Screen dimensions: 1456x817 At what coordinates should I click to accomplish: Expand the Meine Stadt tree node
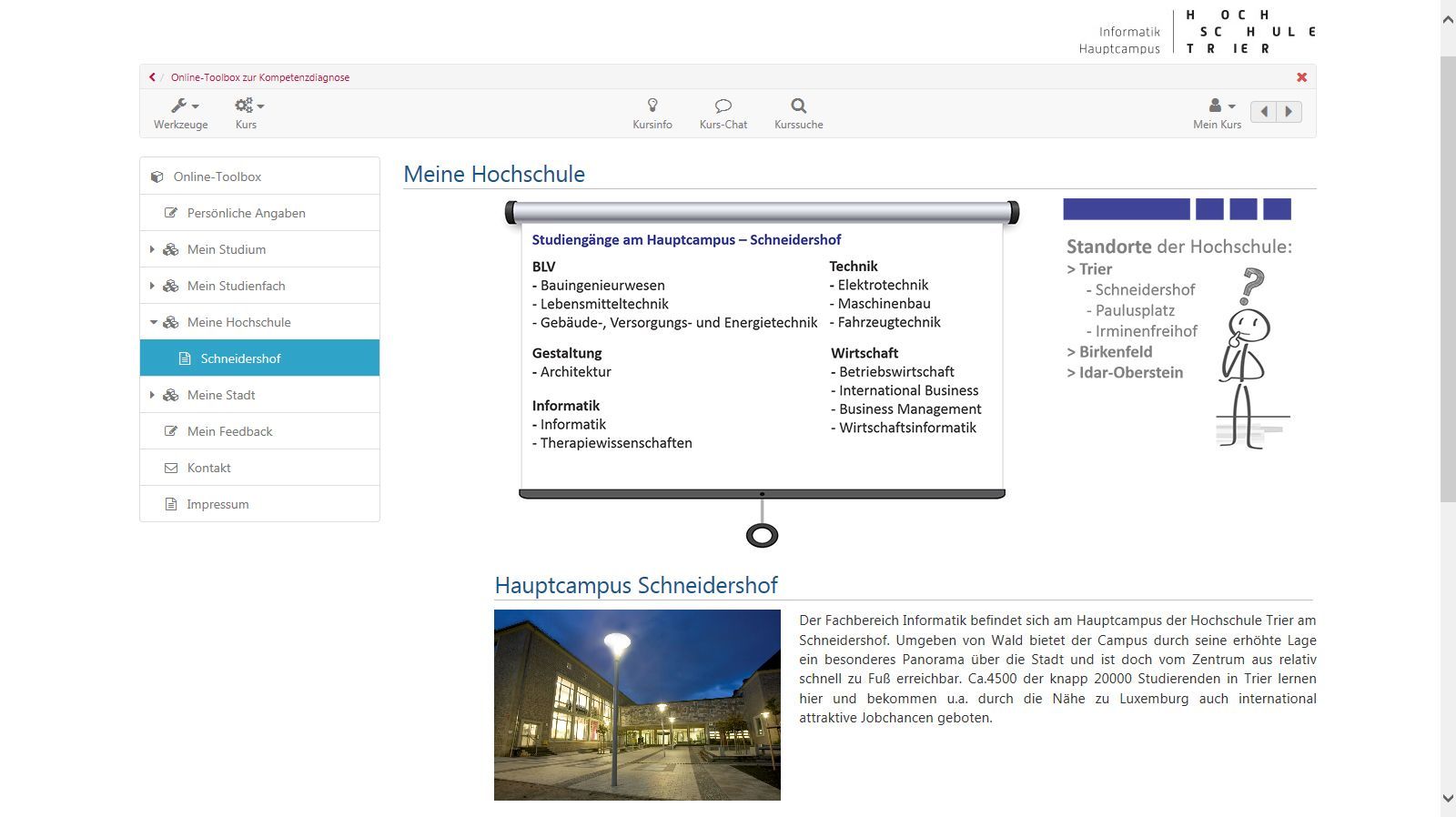pos(152,395)
